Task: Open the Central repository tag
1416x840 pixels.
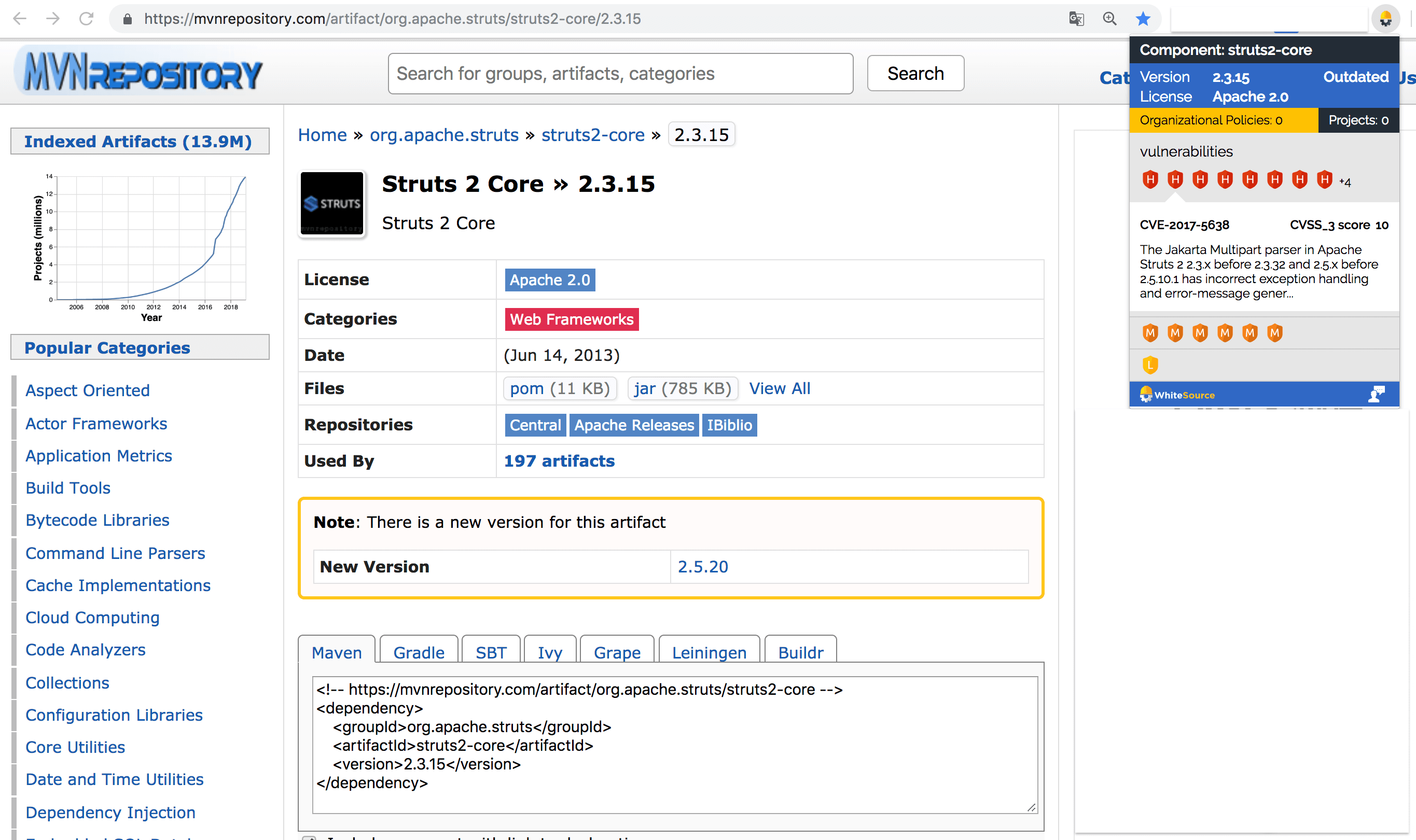Action: point(535,425)
